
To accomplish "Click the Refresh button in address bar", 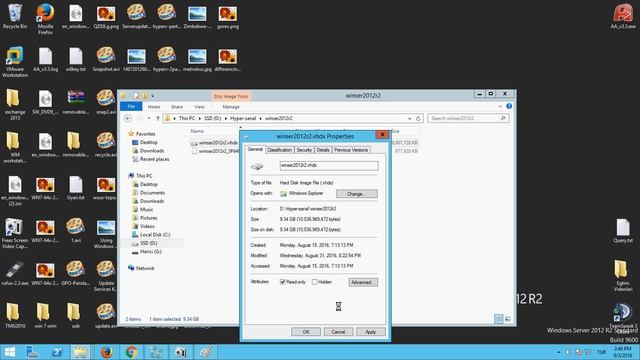I will [x=418, y=118].
